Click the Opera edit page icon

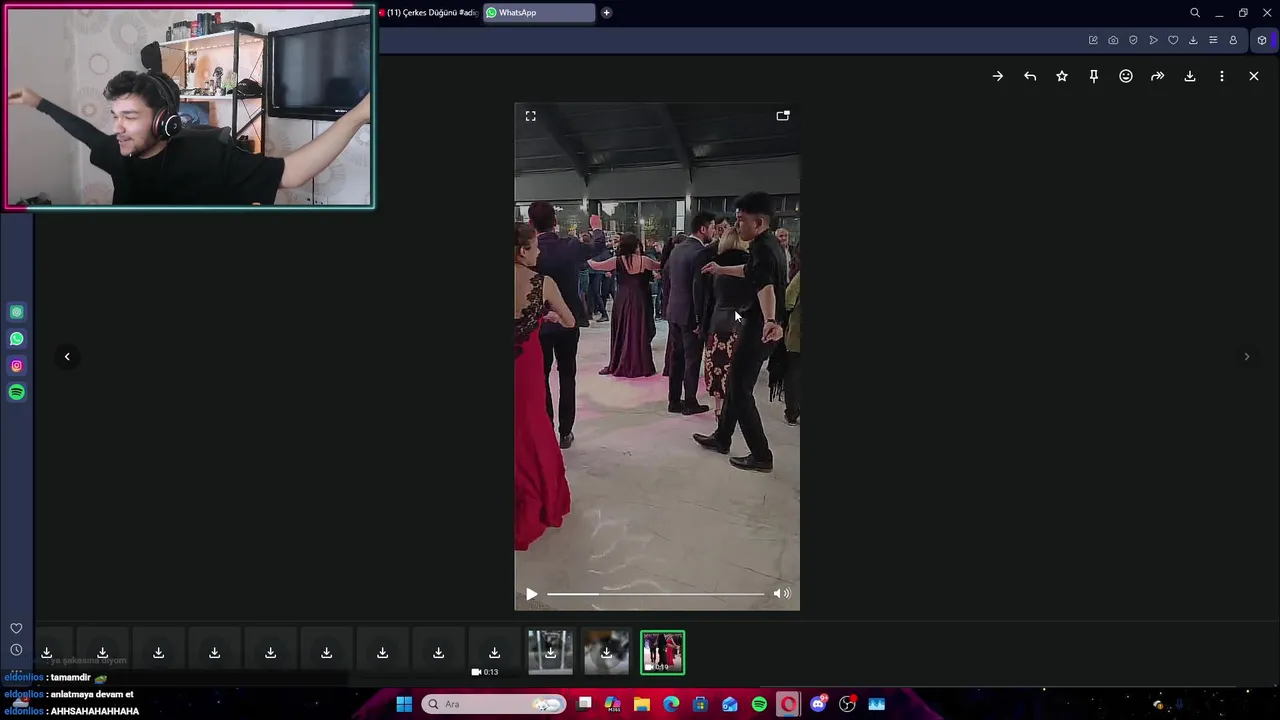(x=1093, y=40)
